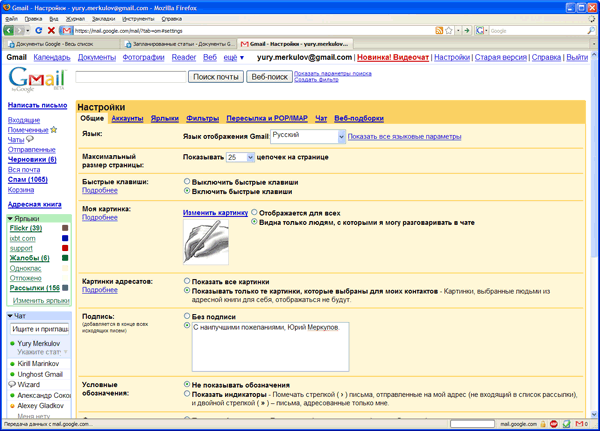The image size is (600, 431).
Task: Open the Написать письмо link
Action: 38,105
